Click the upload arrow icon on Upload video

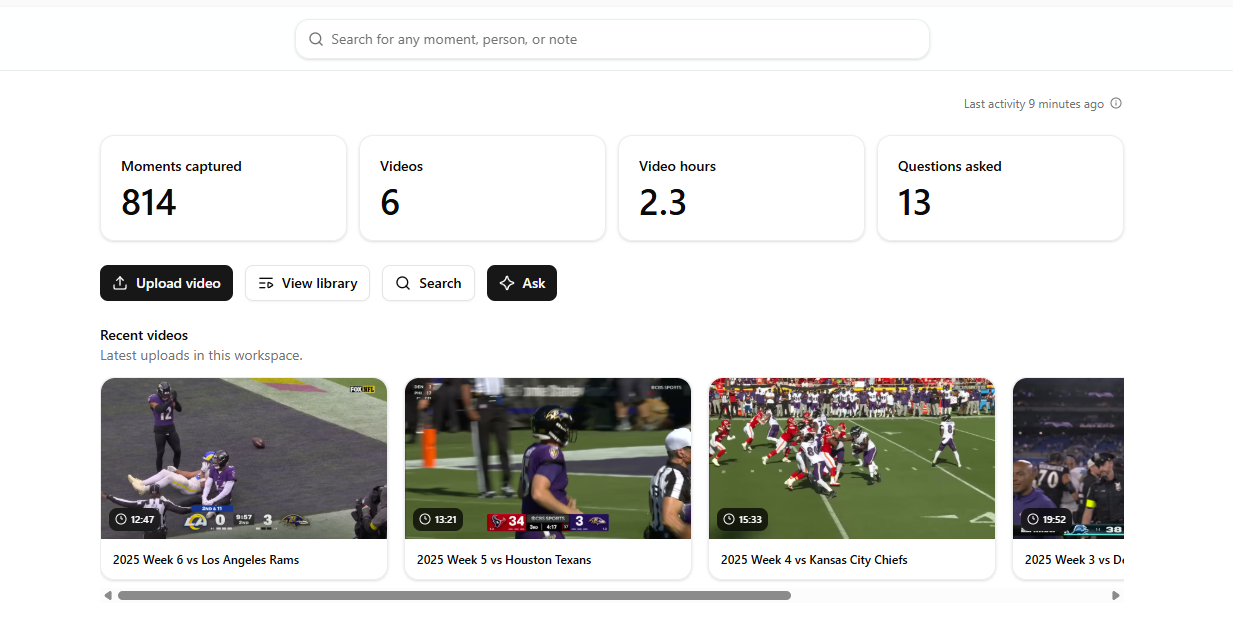click(120, 283)
